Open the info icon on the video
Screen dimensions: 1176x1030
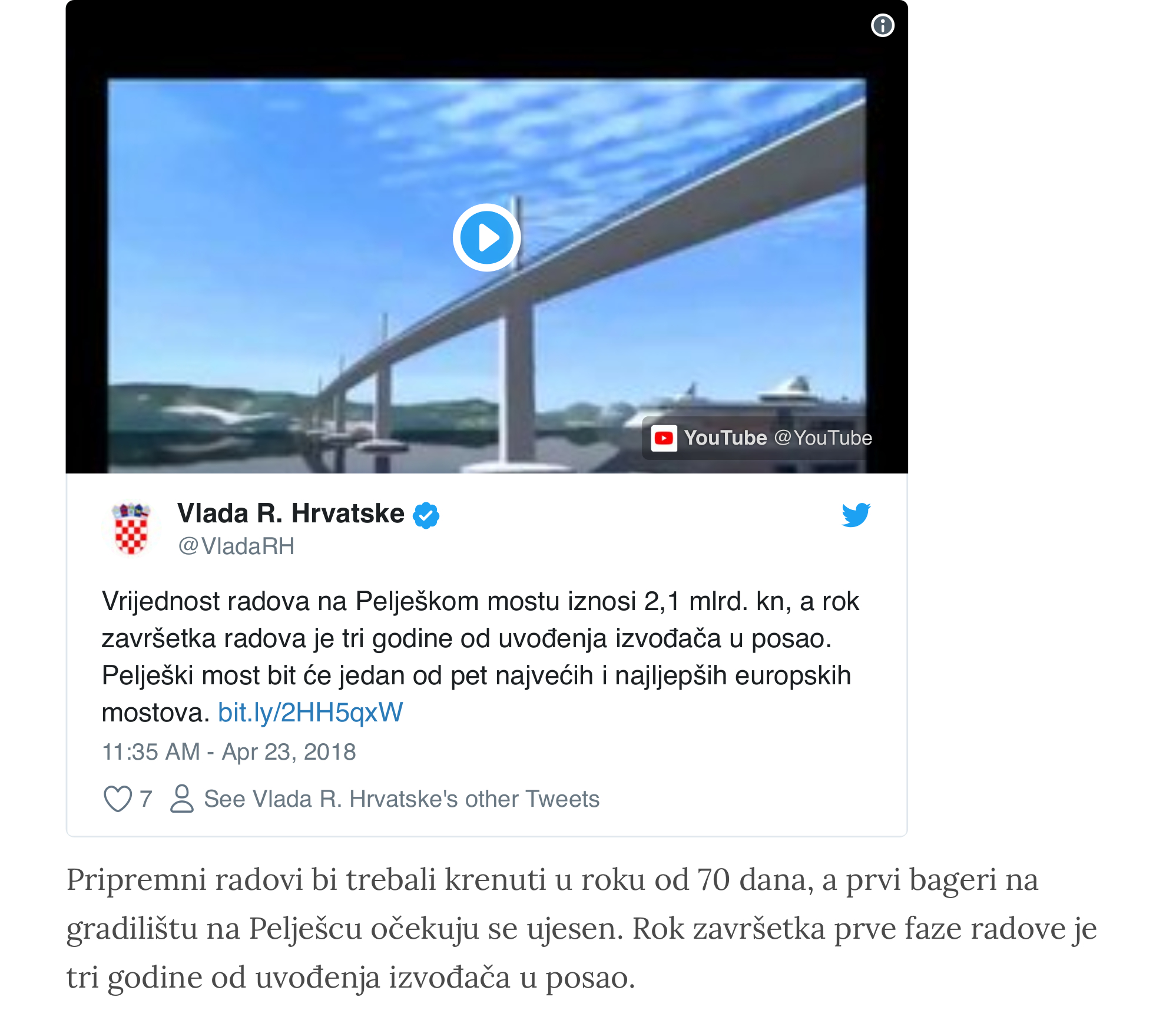point(882,25)
